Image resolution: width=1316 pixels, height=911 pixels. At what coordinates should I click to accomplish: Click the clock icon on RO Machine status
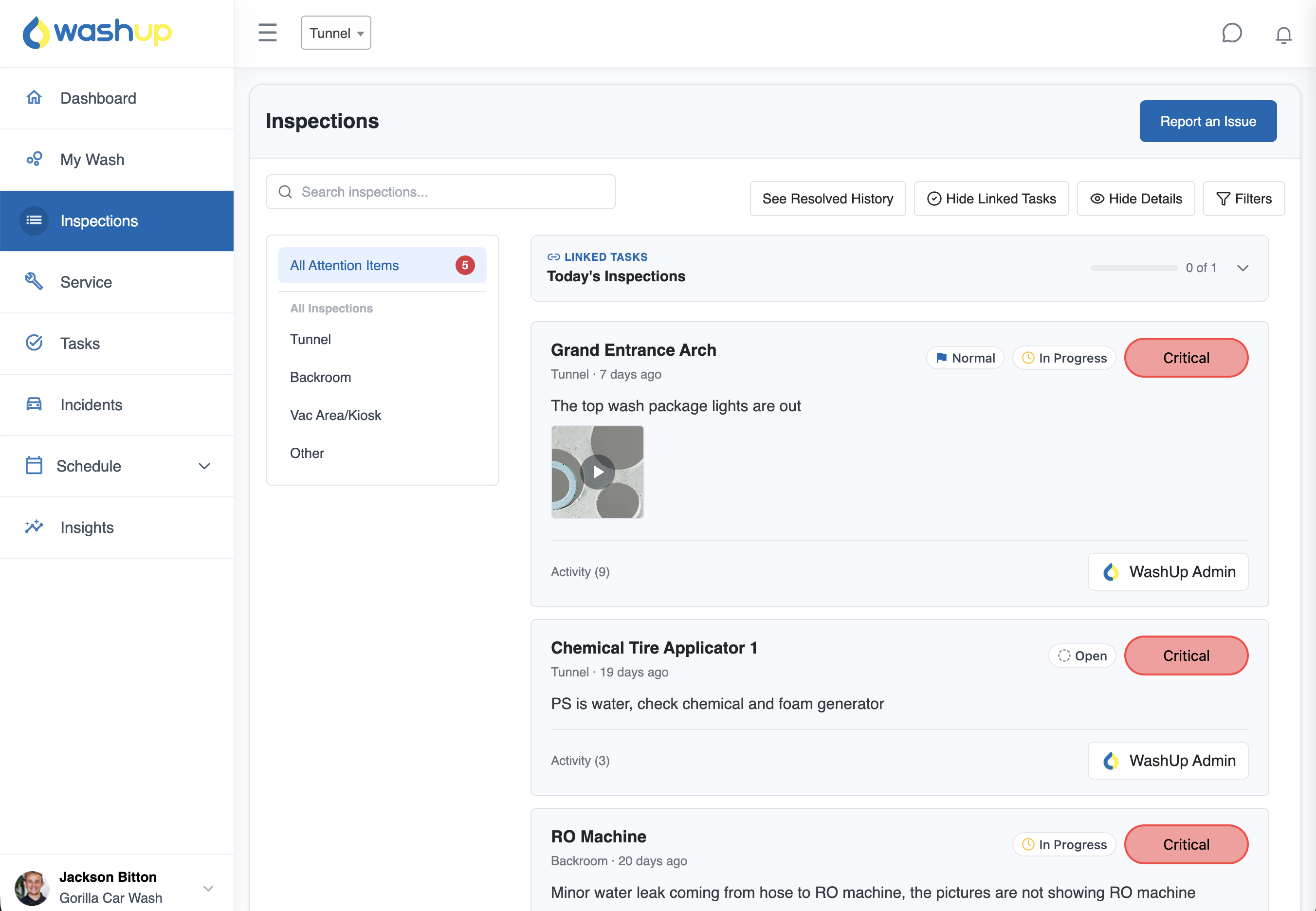(1028, 844)
